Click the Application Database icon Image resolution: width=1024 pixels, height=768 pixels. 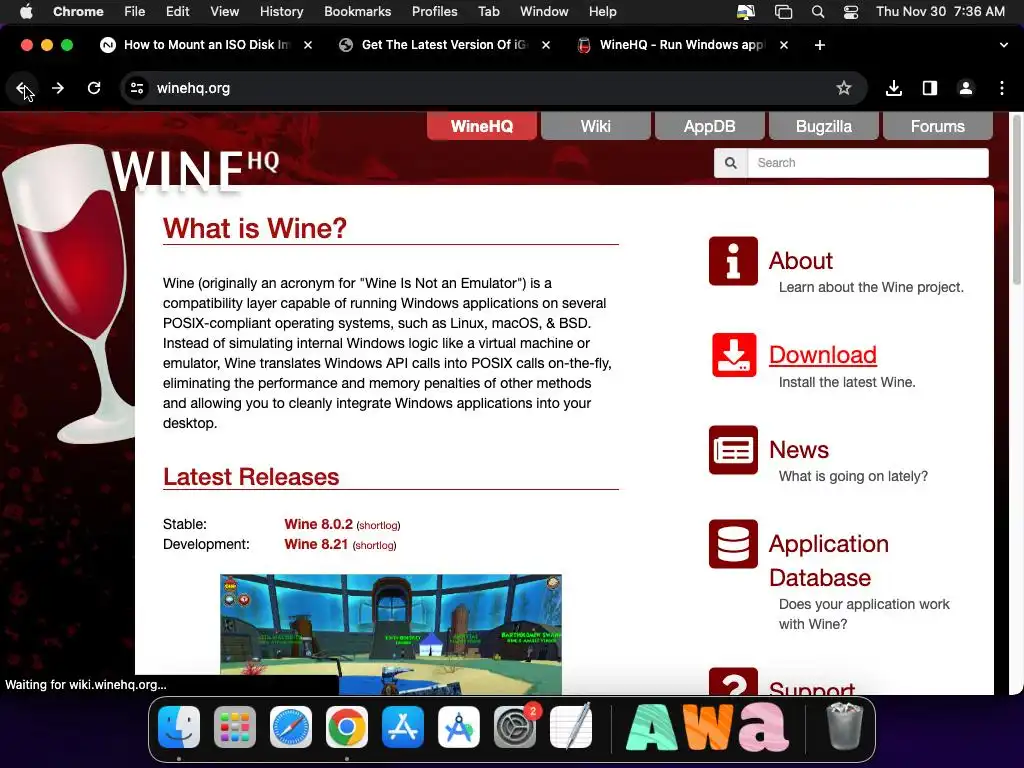click(x=733, y=544)
